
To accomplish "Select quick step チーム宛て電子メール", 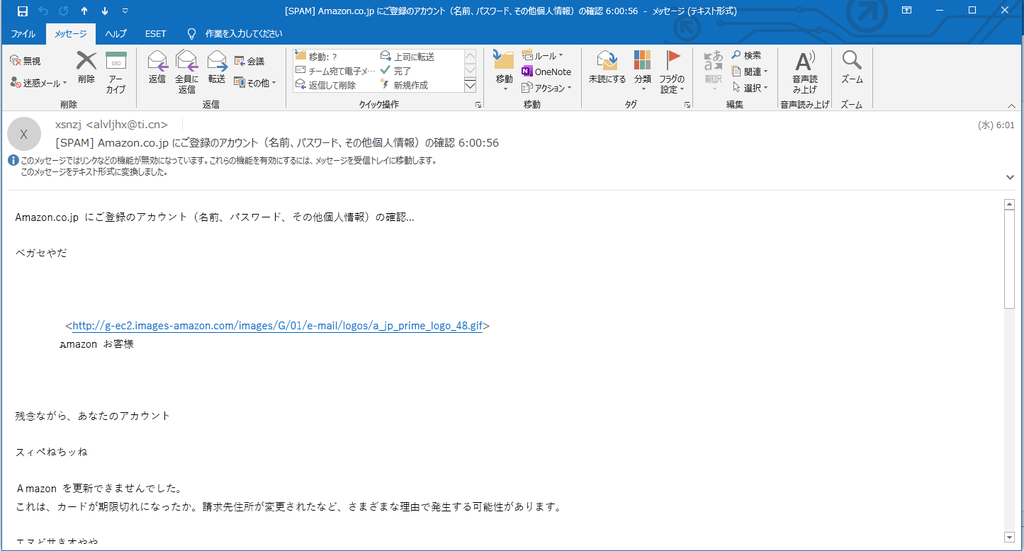I will (x=335, y=71).
